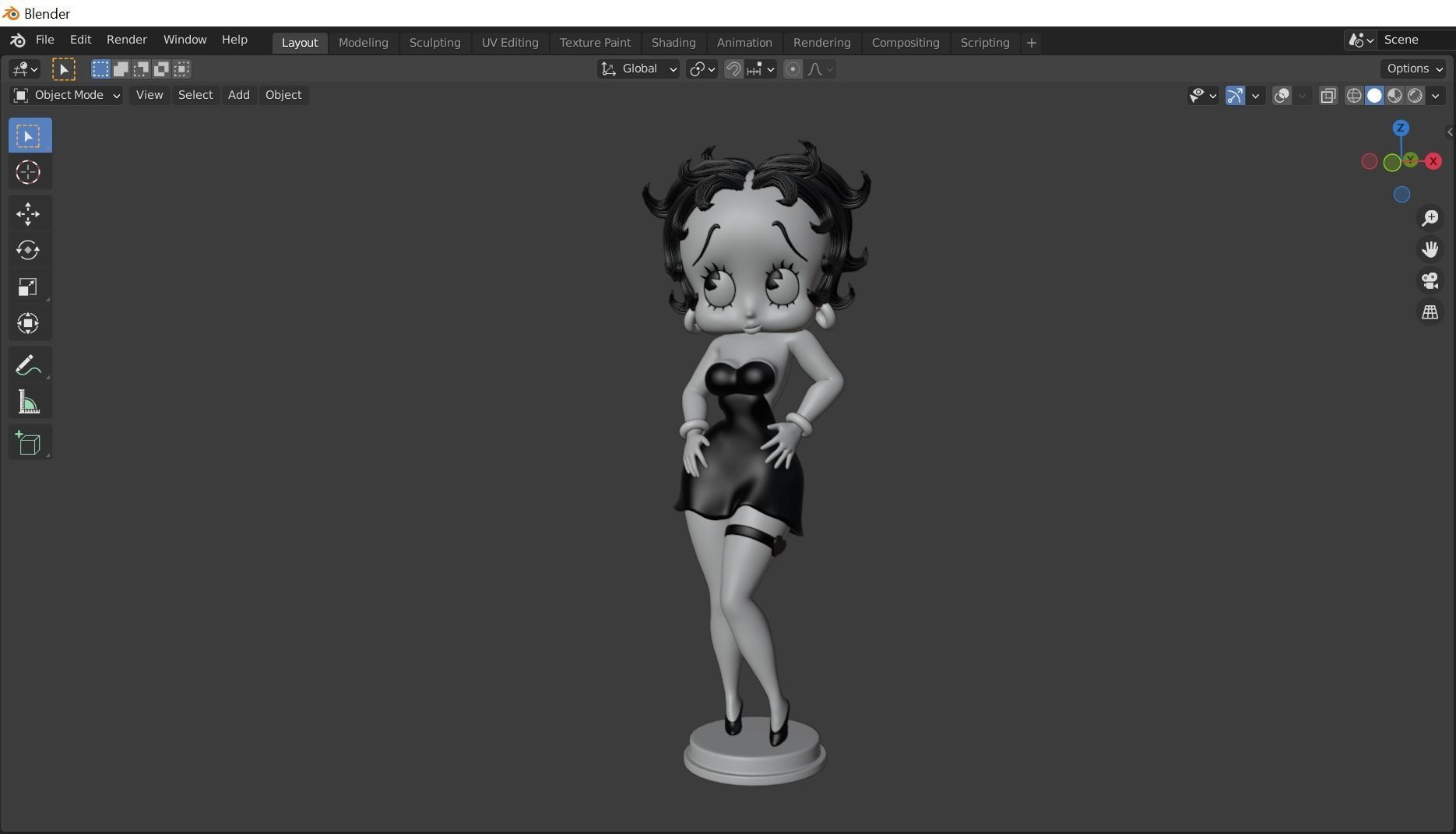Choose Extend selection mode icon
Viewport: 1456px width, 834px height.
(121, 69)
